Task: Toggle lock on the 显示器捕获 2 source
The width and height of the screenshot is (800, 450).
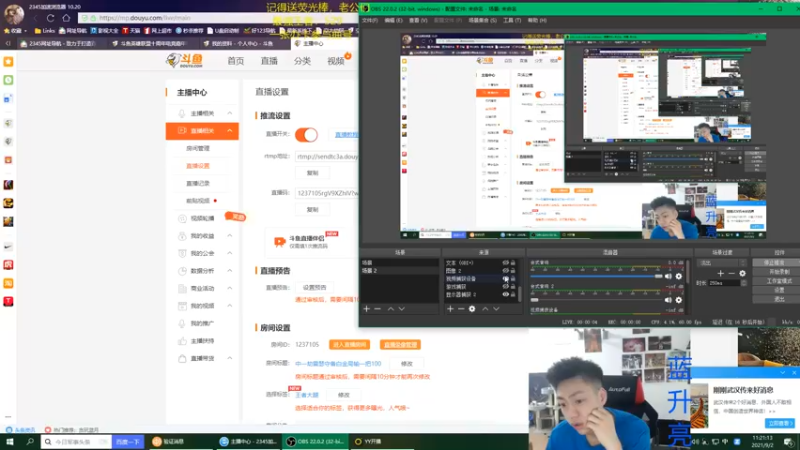Action: tap(513, 294)
